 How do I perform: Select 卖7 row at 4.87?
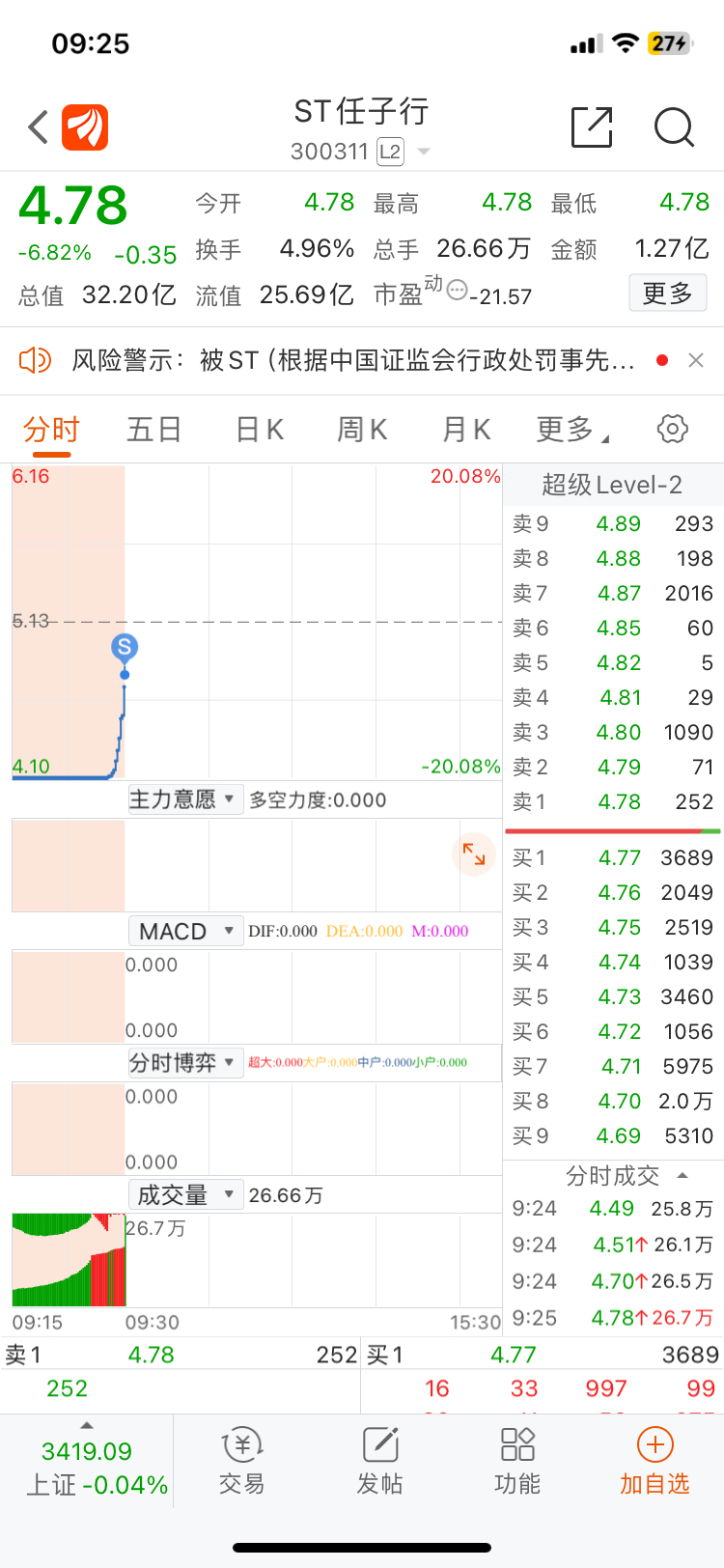click(x=613, y=593)
